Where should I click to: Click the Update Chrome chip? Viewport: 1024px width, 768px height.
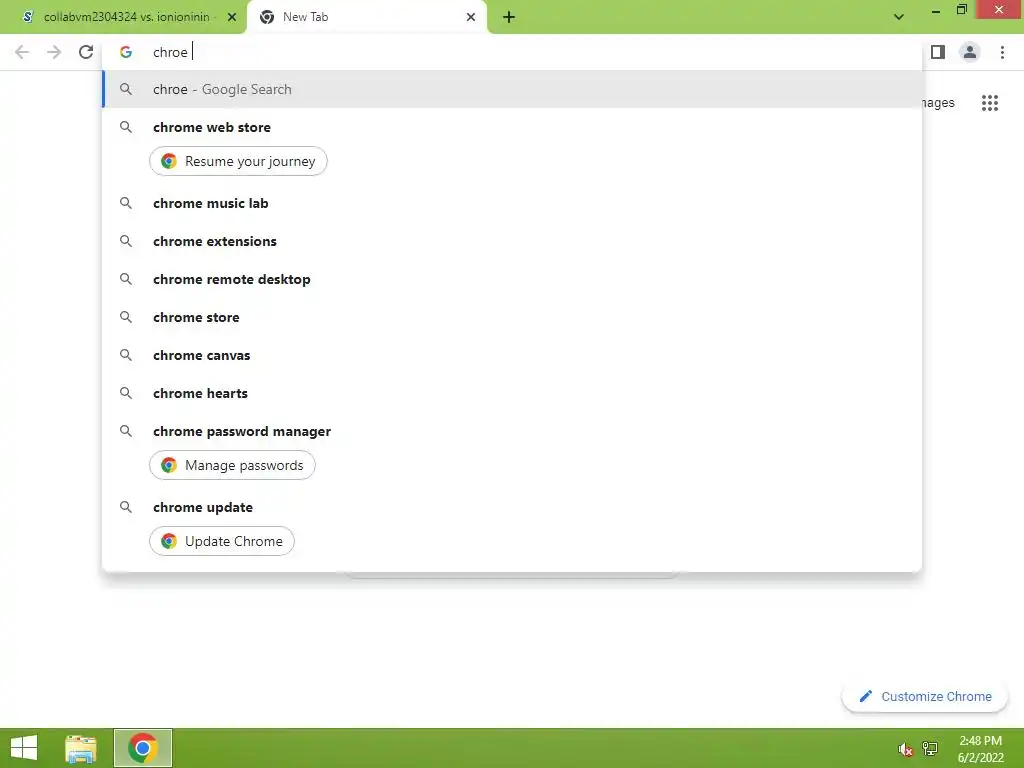(x=222, y=541)
